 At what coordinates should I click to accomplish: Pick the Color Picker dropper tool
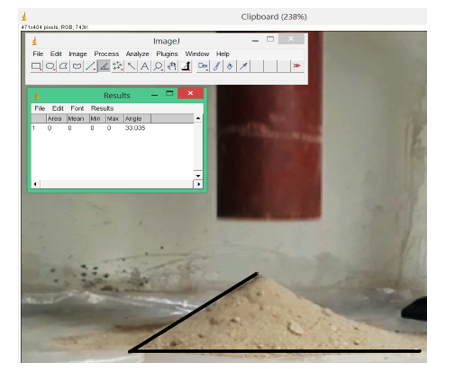[186, 66]
